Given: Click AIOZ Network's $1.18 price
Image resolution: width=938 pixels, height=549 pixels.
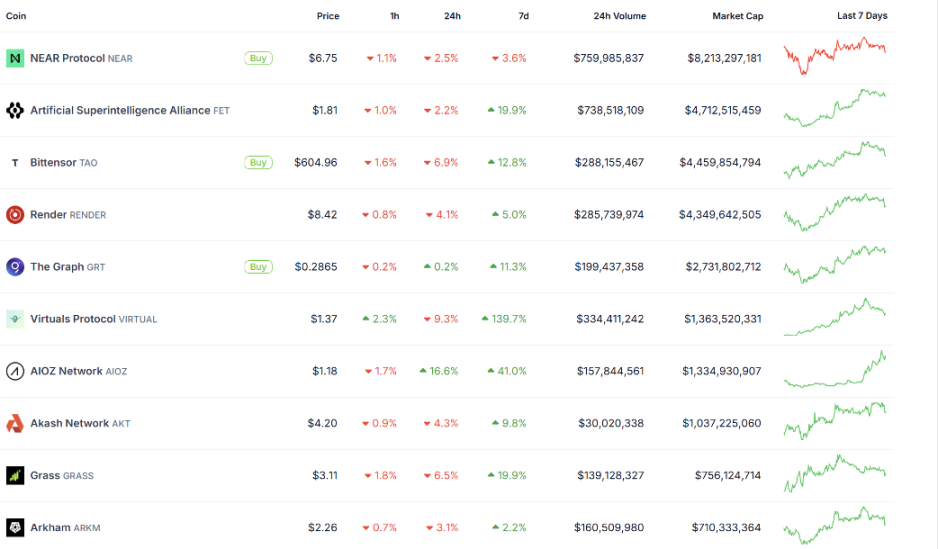Looking at the screenshot, I should coord(325,371).
